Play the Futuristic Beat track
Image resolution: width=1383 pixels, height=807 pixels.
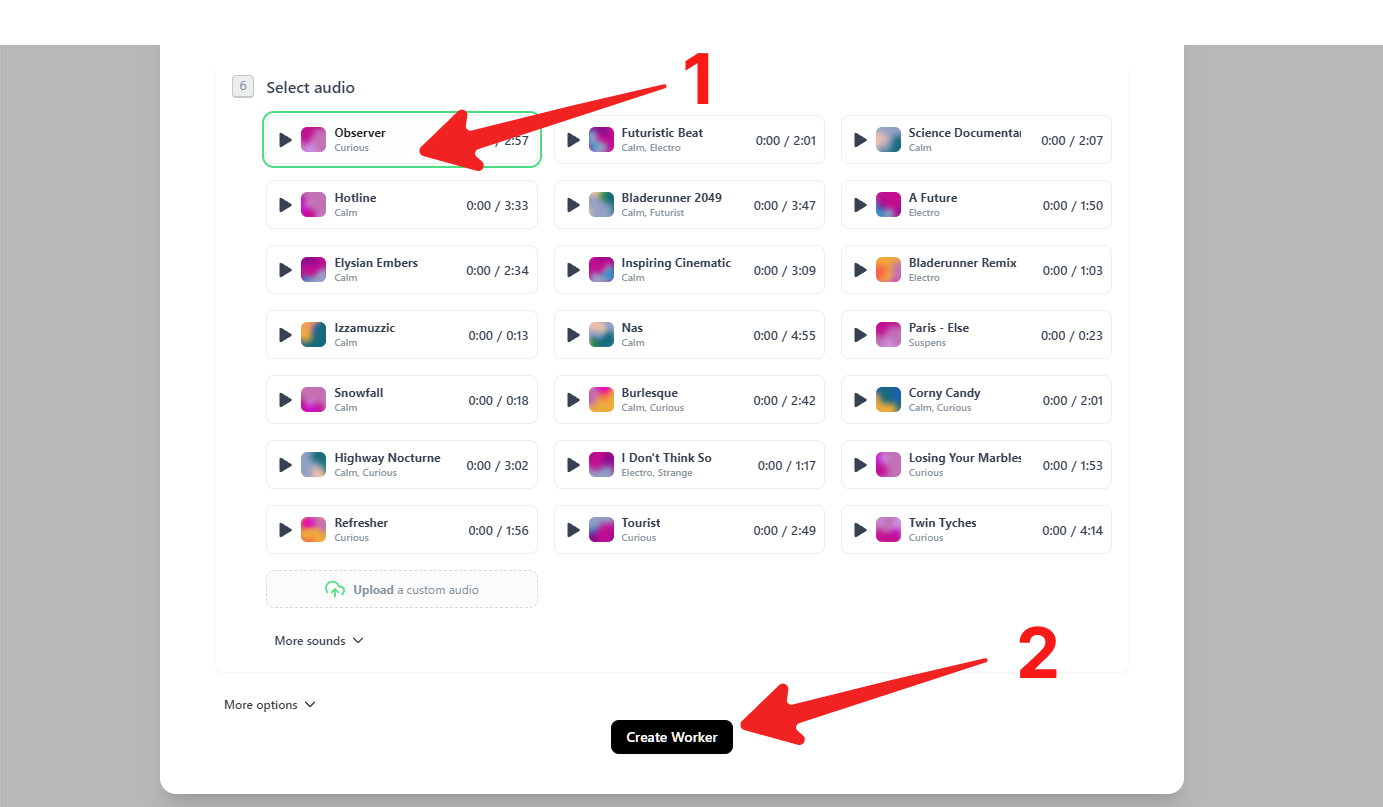click(573, 140)
